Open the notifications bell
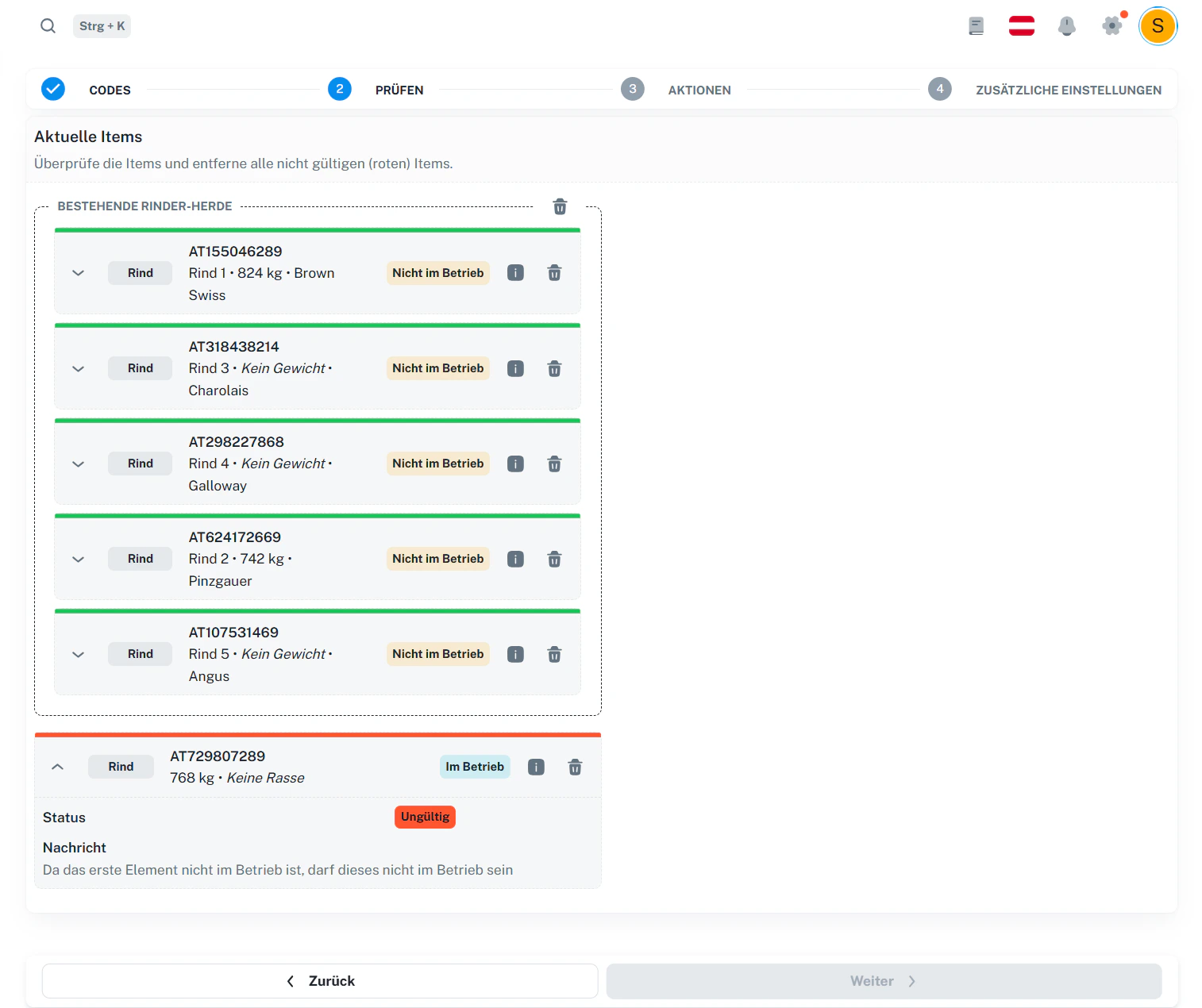1202x1008 pixels. click(x=1067, y=26)
